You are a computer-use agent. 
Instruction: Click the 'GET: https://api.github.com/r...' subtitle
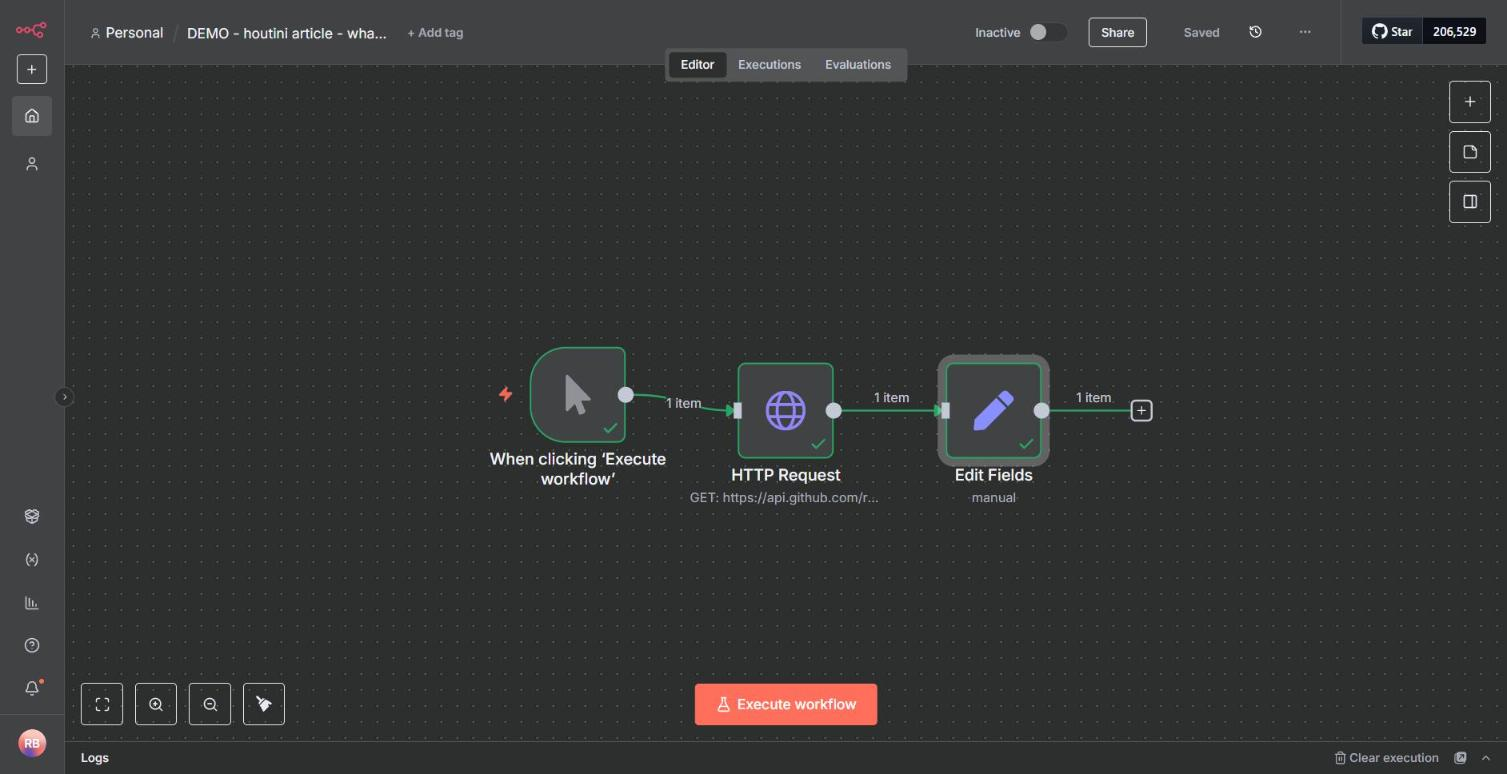tap(784, 497)
